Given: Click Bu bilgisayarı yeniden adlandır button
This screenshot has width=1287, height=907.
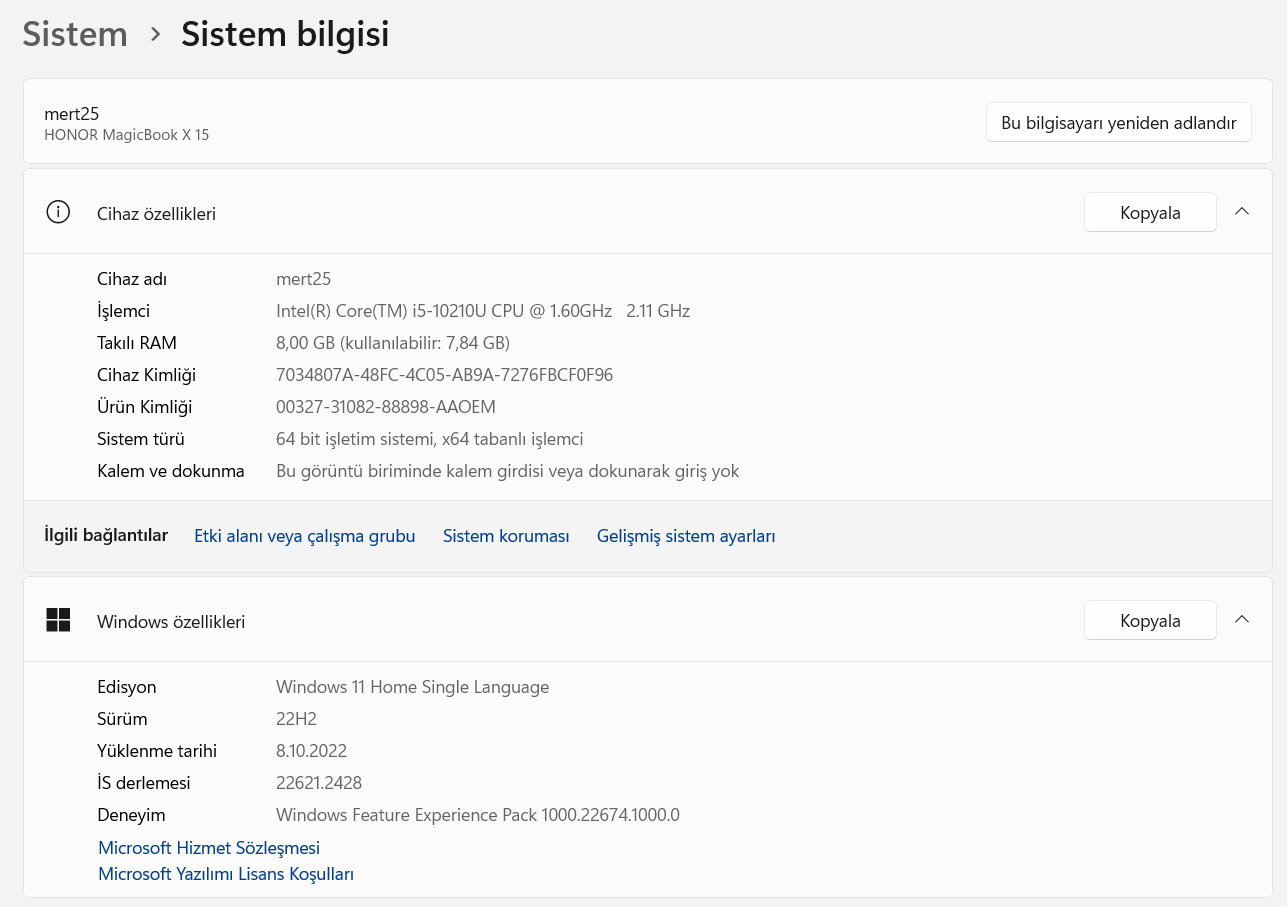Looking at the screenshot, I should [x=1118, y=122].
